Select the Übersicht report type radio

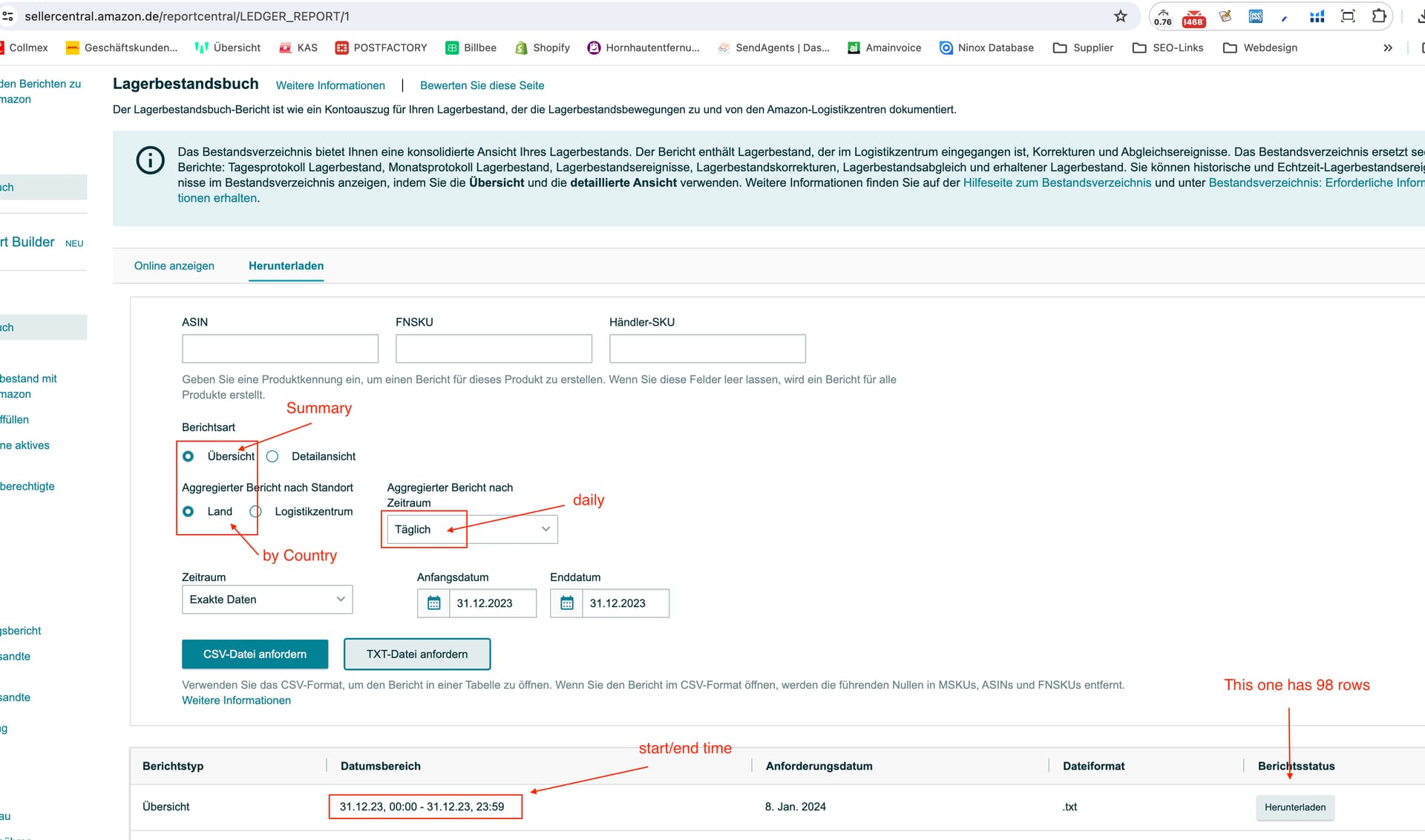click(x=189, y=456)
